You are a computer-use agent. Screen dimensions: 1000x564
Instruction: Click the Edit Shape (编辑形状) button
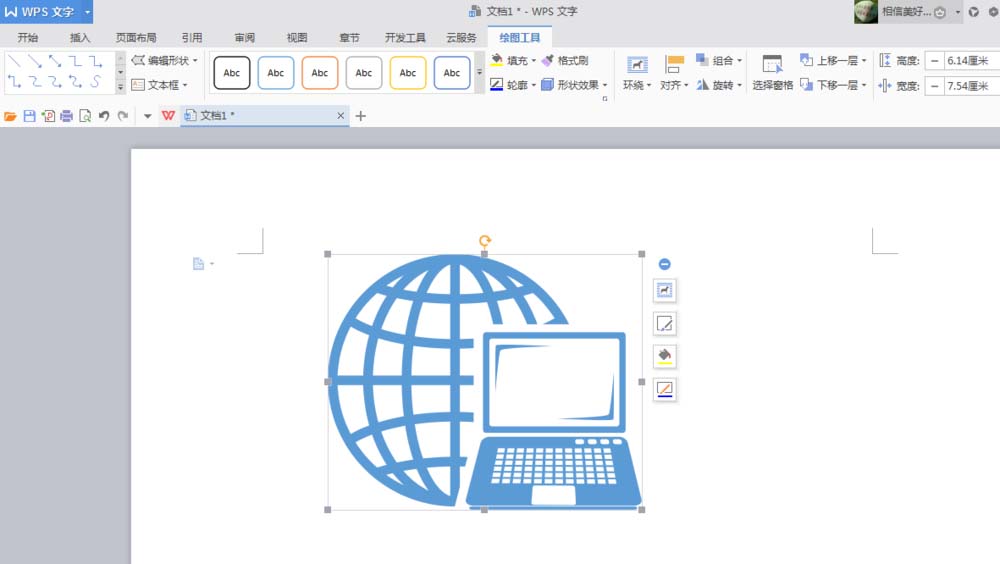[x=165, y=61]
